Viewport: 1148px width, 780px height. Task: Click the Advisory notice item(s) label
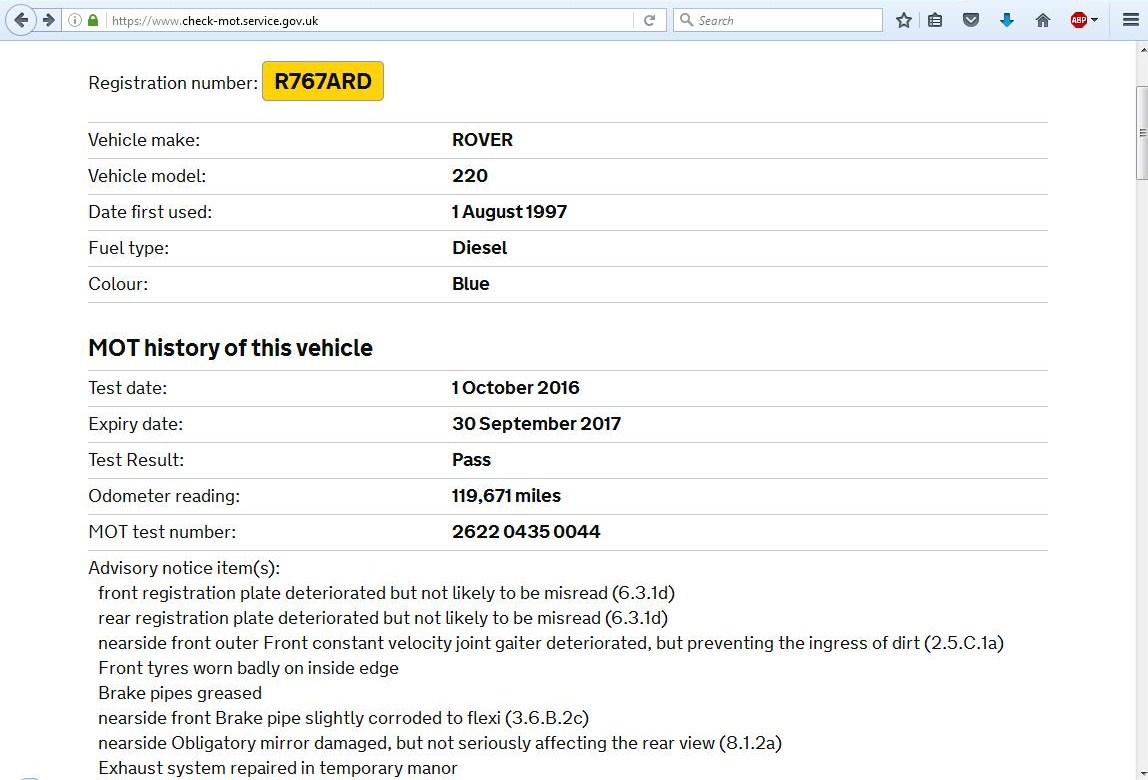tap(184, 568)
